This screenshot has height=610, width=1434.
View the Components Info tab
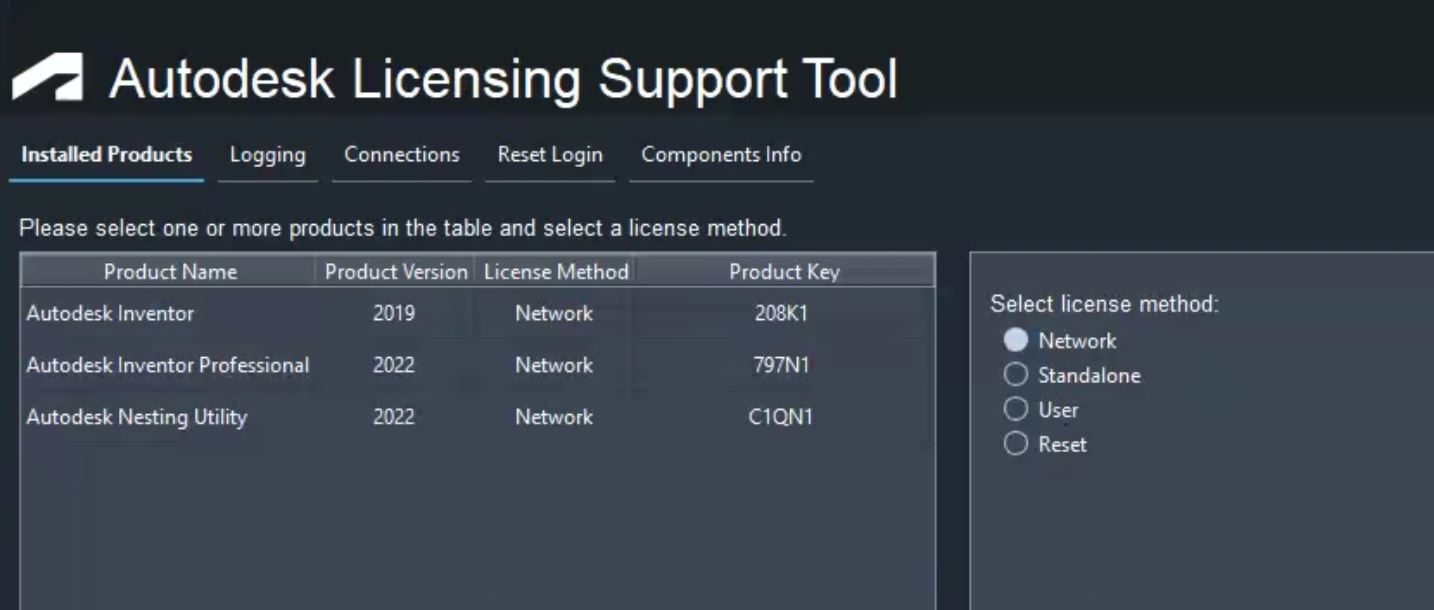tap(721, 155)
